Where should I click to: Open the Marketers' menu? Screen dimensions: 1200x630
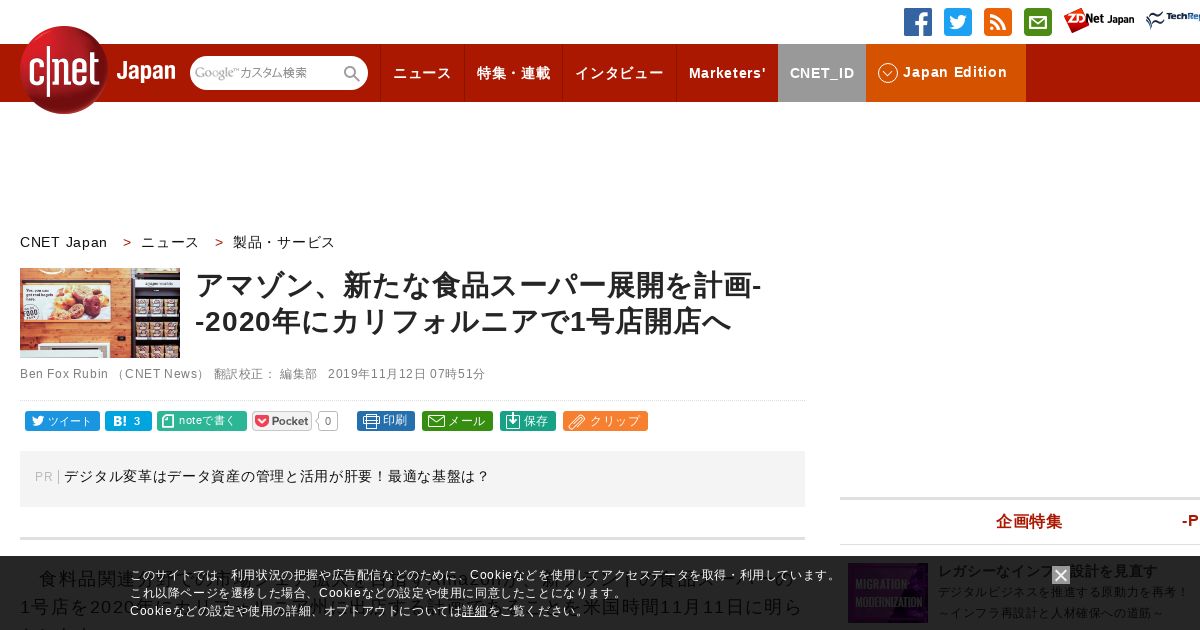coord(727,73)
